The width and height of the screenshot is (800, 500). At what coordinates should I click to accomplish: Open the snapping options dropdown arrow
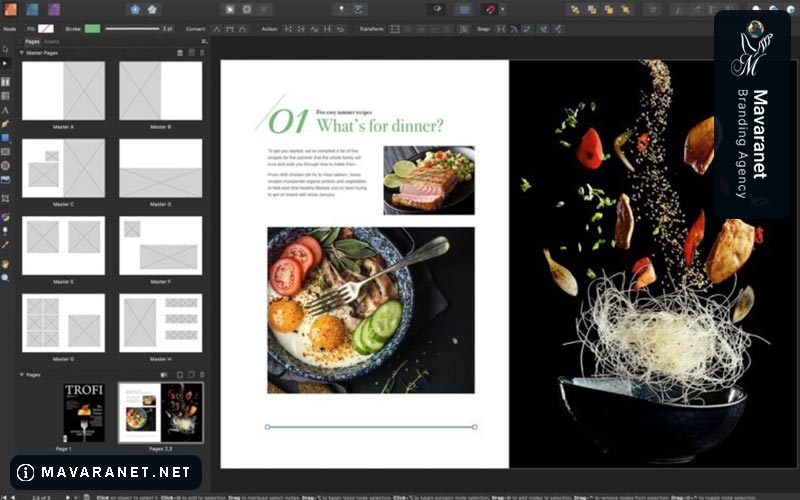pyautogui.click(x=503, y=9)
